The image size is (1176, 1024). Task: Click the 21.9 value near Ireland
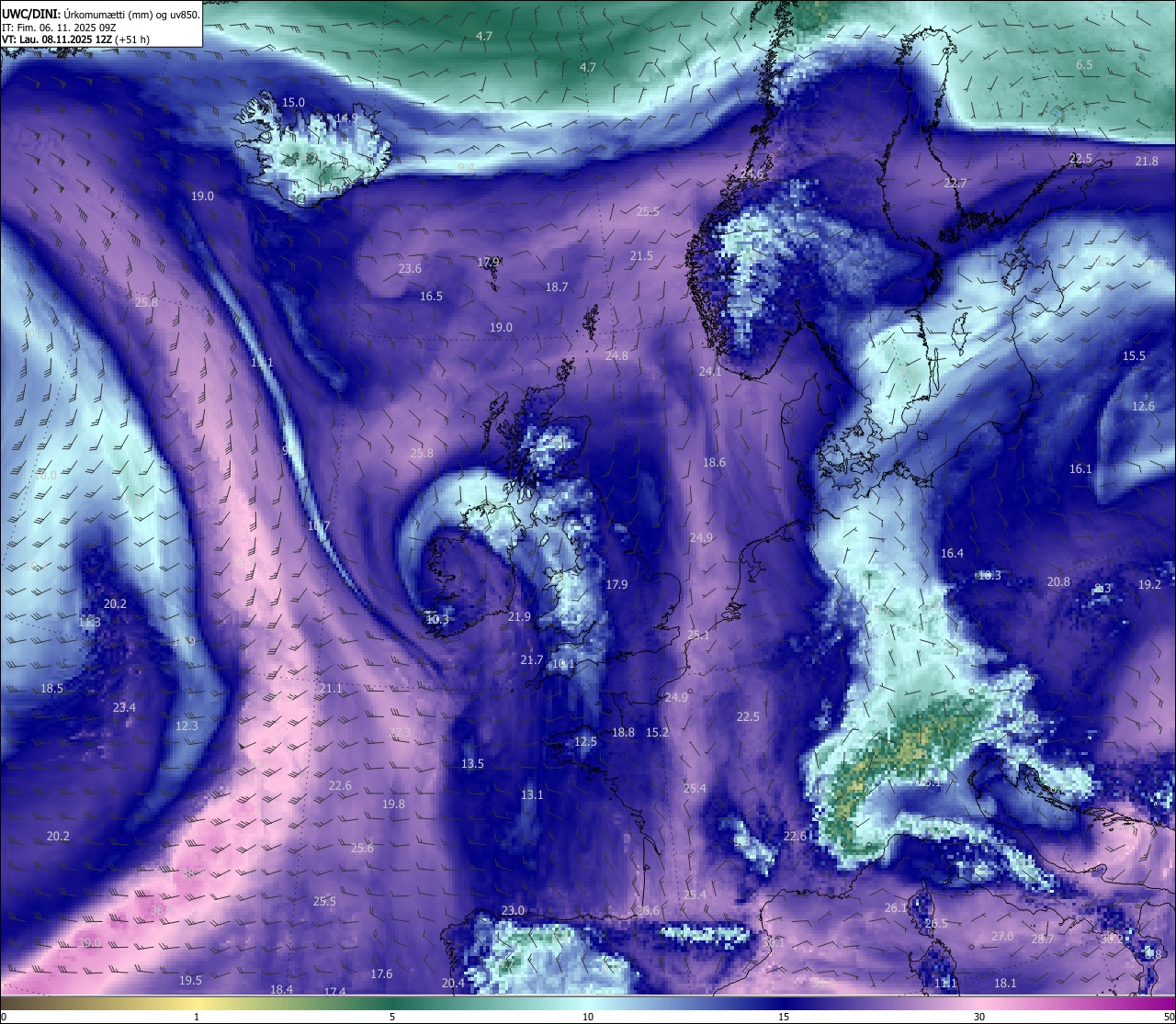519,617
